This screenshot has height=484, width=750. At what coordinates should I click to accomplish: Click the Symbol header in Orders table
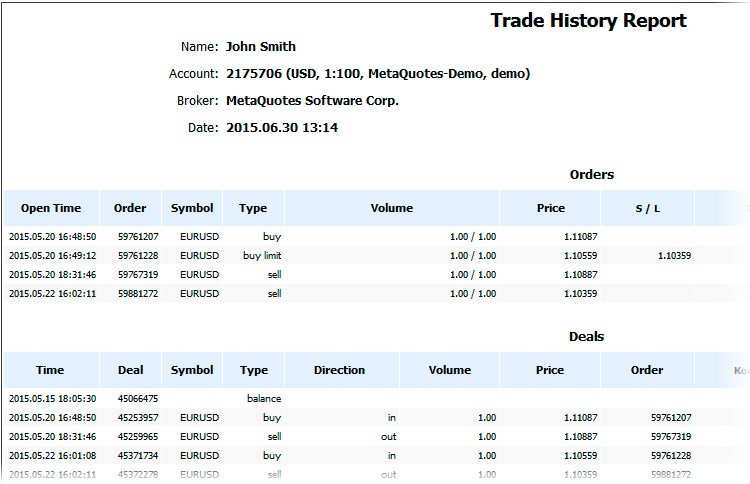[192, 208]
